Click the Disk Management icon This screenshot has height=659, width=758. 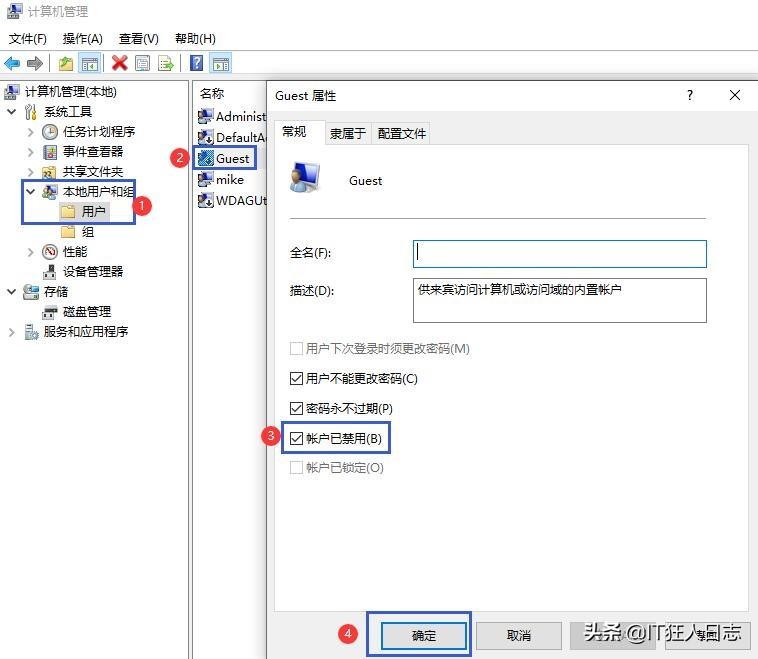point(49,312)
